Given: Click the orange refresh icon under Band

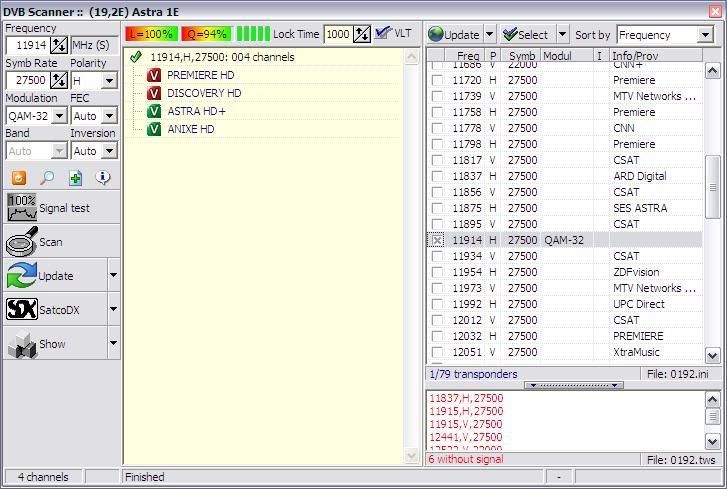Looking at the screenshot, I should click(19, 178).
